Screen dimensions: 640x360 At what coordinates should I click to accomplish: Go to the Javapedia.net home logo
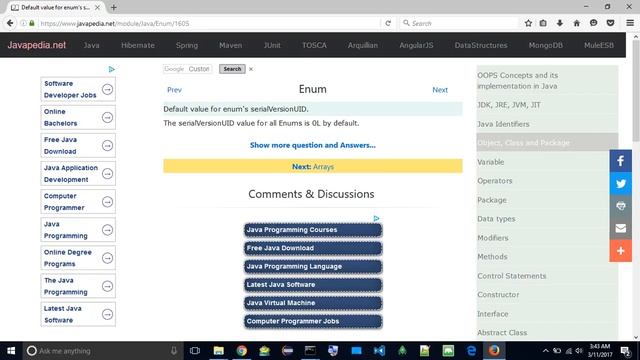(36, 45)
